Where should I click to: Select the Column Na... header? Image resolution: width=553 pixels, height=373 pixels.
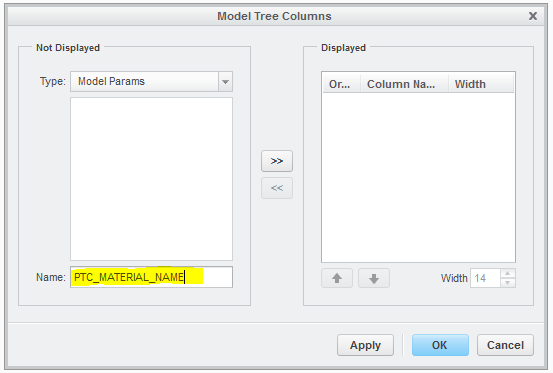(404, 84)
